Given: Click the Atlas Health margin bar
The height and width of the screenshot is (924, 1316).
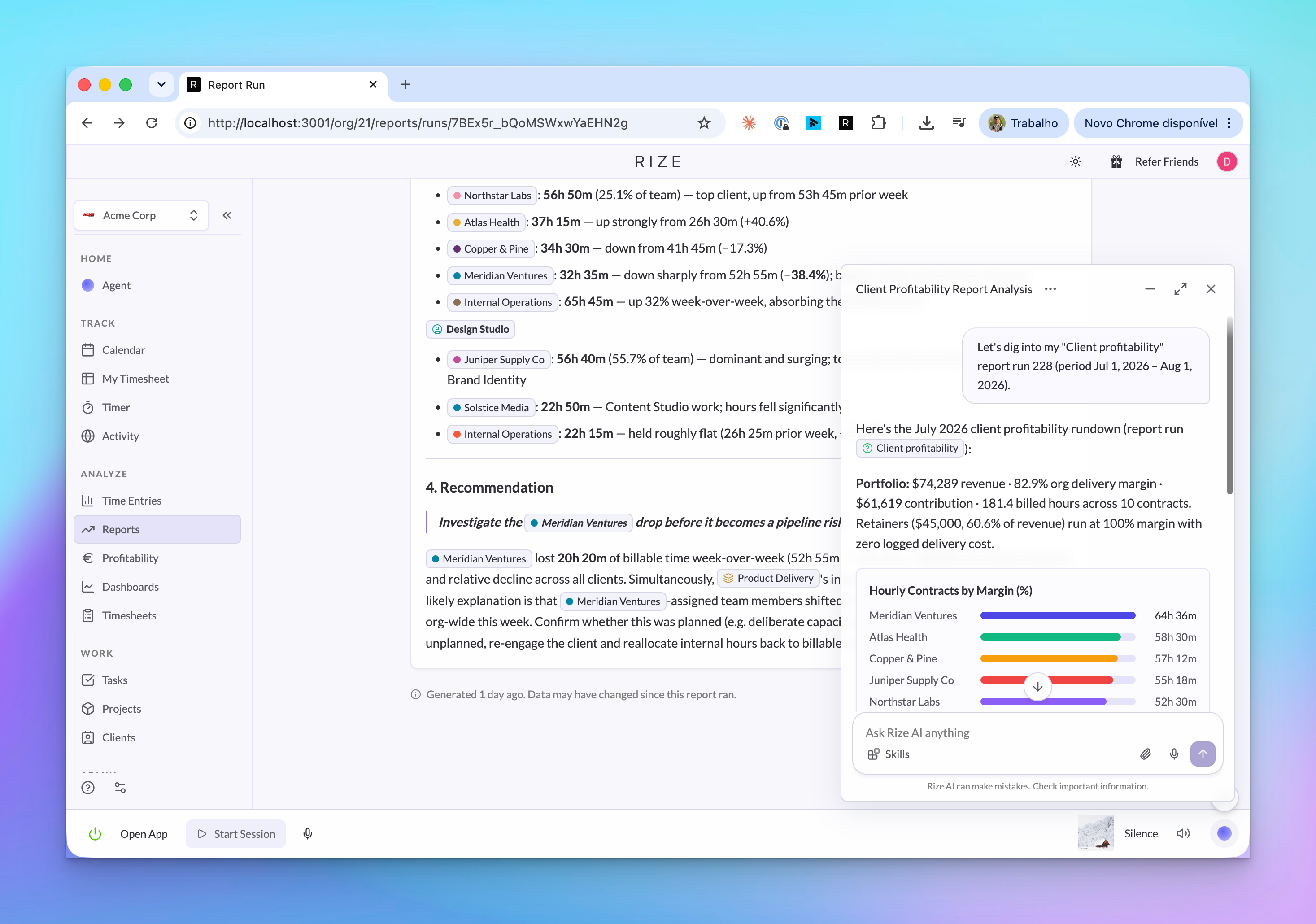Looking at the screenshot, I should 1058,637.
